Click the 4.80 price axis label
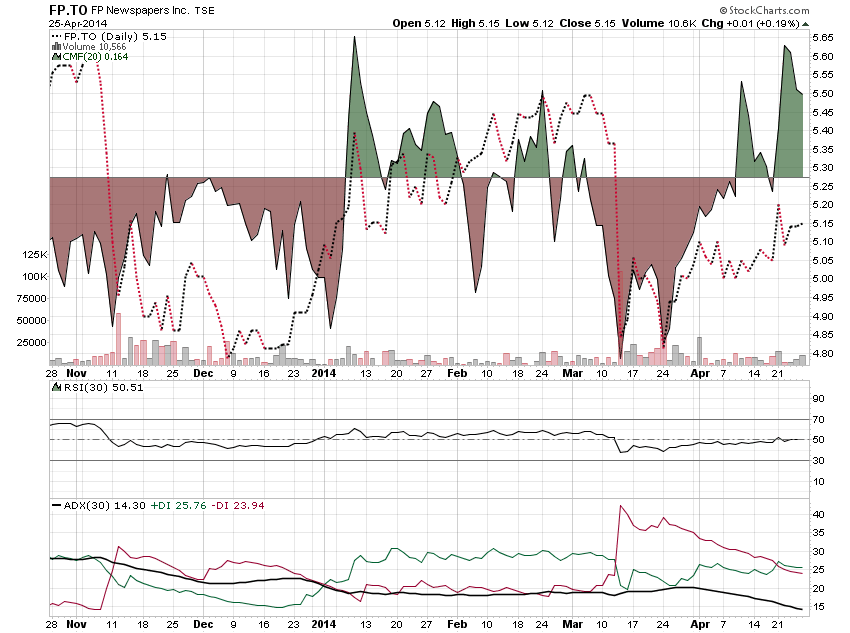 [x=823, y=353]
